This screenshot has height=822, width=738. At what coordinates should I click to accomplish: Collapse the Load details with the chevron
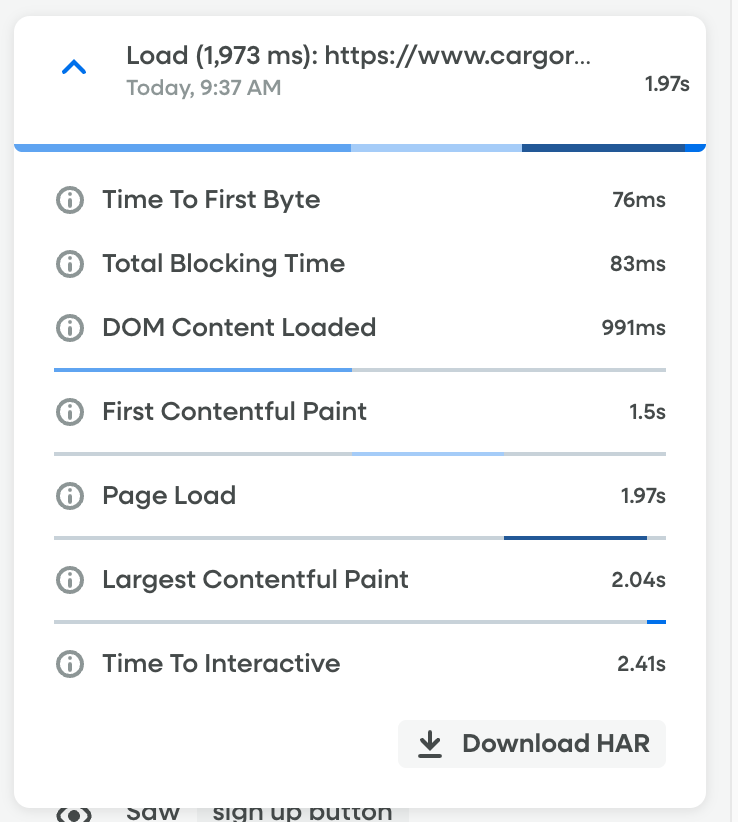pos(74,68)
